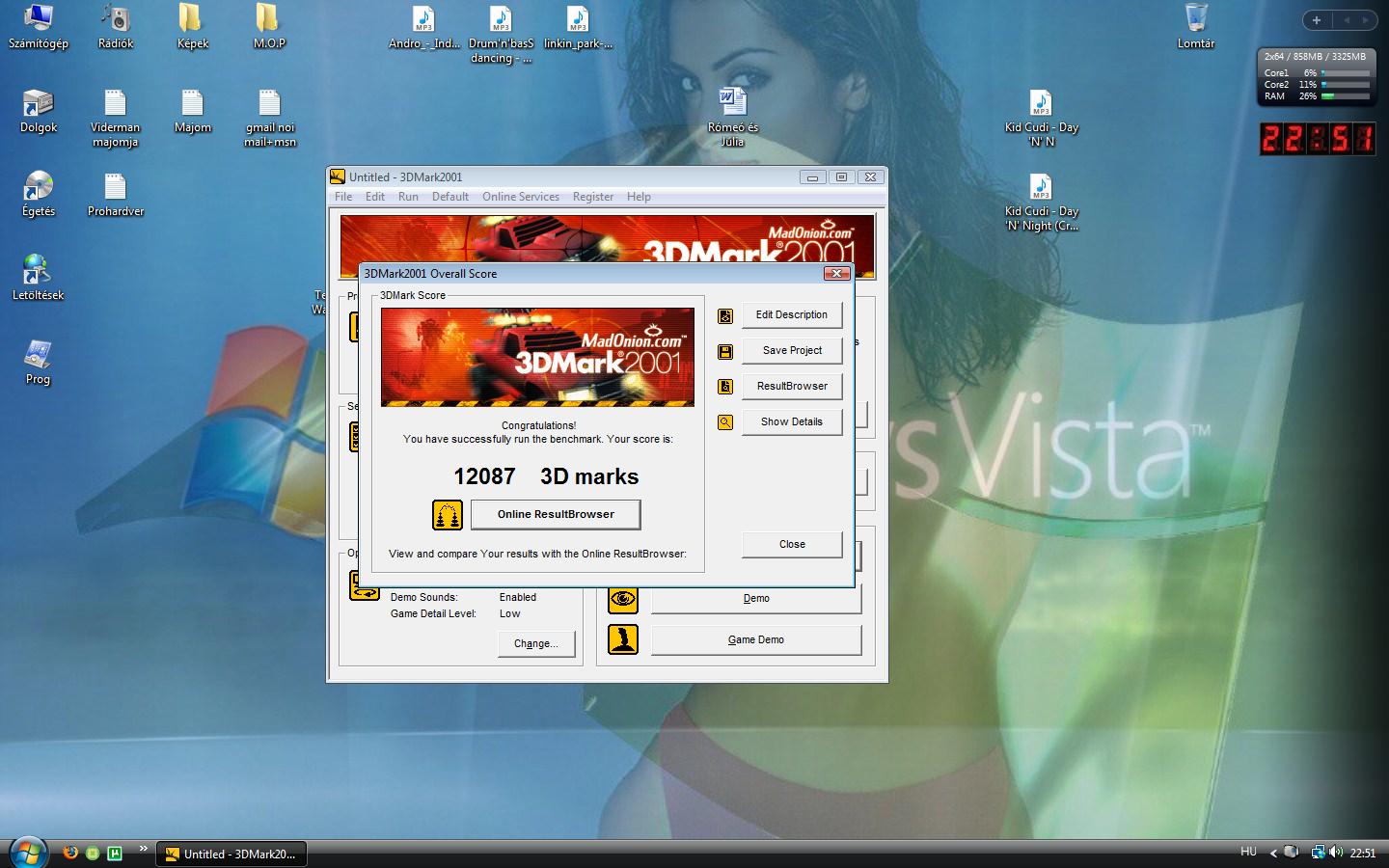Click the green square quick launch icon
The height and width of the screenshot is (868, 1389).
click(115, 853)
